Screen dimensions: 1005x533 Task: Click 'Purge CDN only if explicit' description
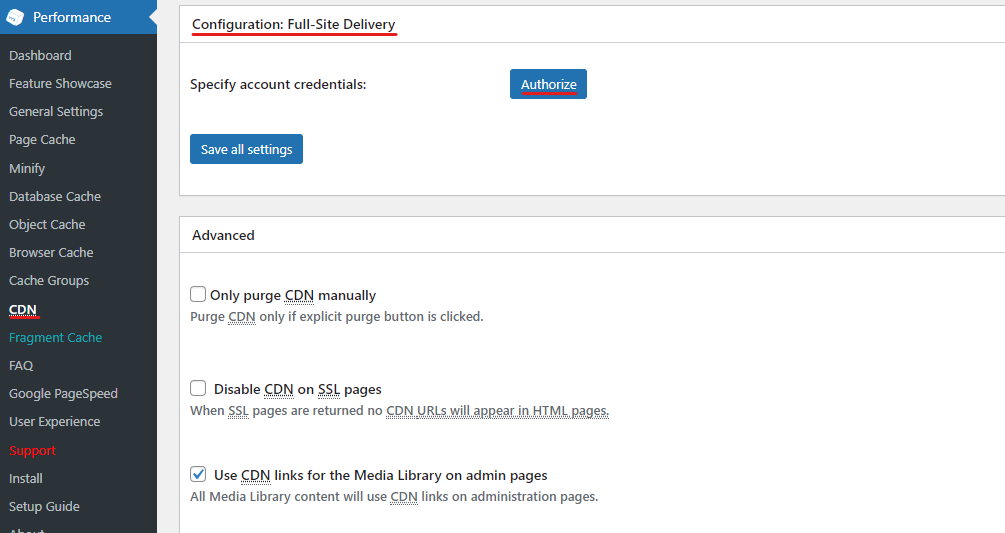(337, 316)
